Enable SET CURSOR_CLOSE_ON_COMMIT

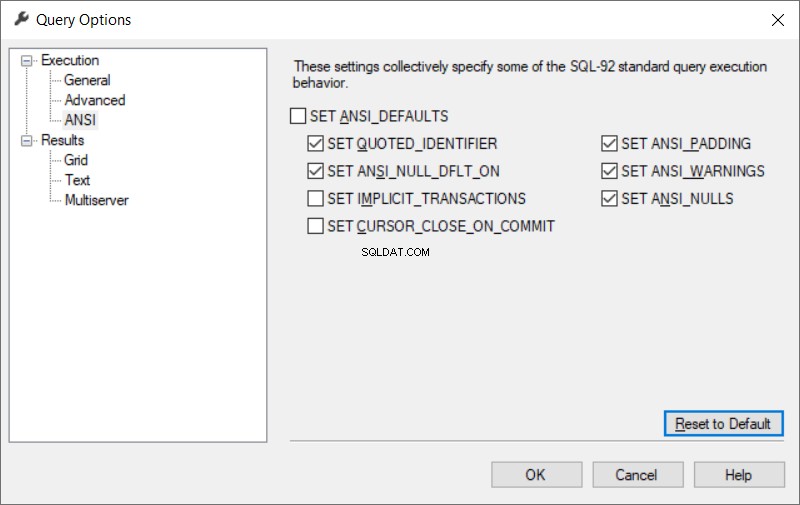[x=315, y=226]
